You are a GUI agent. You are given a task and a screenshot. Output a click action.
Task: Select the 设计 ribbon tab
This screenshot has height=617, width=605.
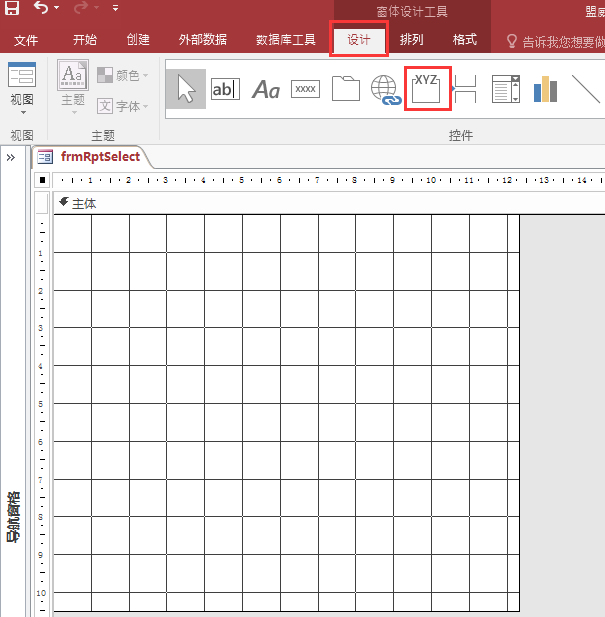pos(359,40)
